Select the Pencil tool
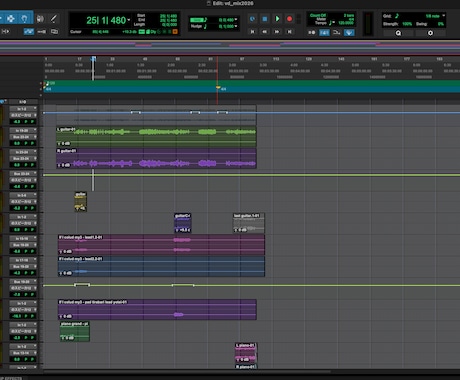The height and width of the screenshot is (380, 460). coord(53,19)
